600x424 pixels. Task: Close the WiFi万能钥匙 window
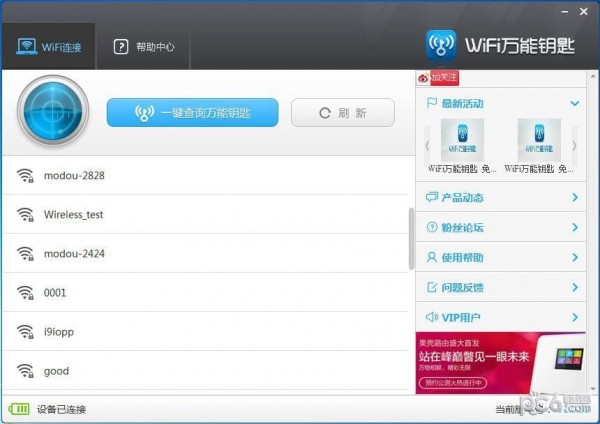pyautogui.click(x=584, y=12)
